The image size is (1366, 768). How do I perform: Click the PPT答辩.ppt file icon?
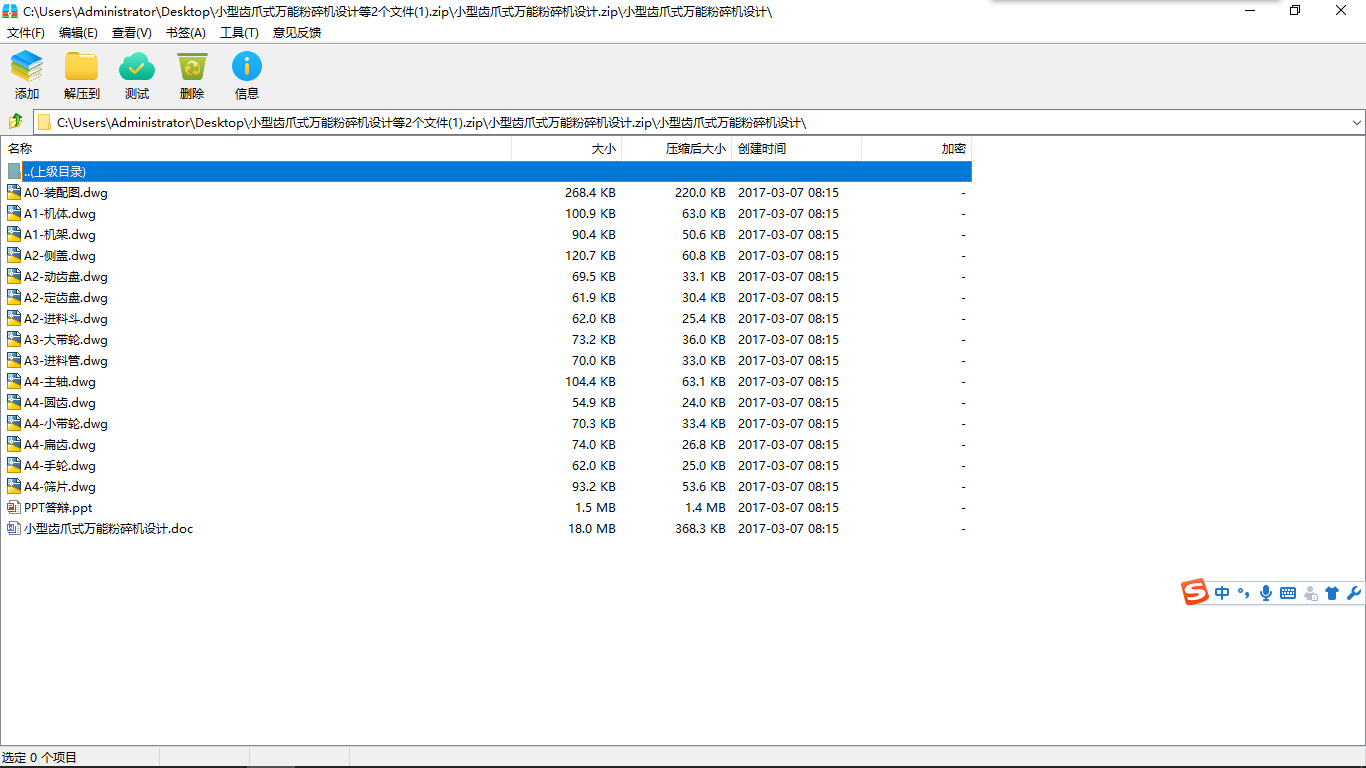[x=14, y=507]
